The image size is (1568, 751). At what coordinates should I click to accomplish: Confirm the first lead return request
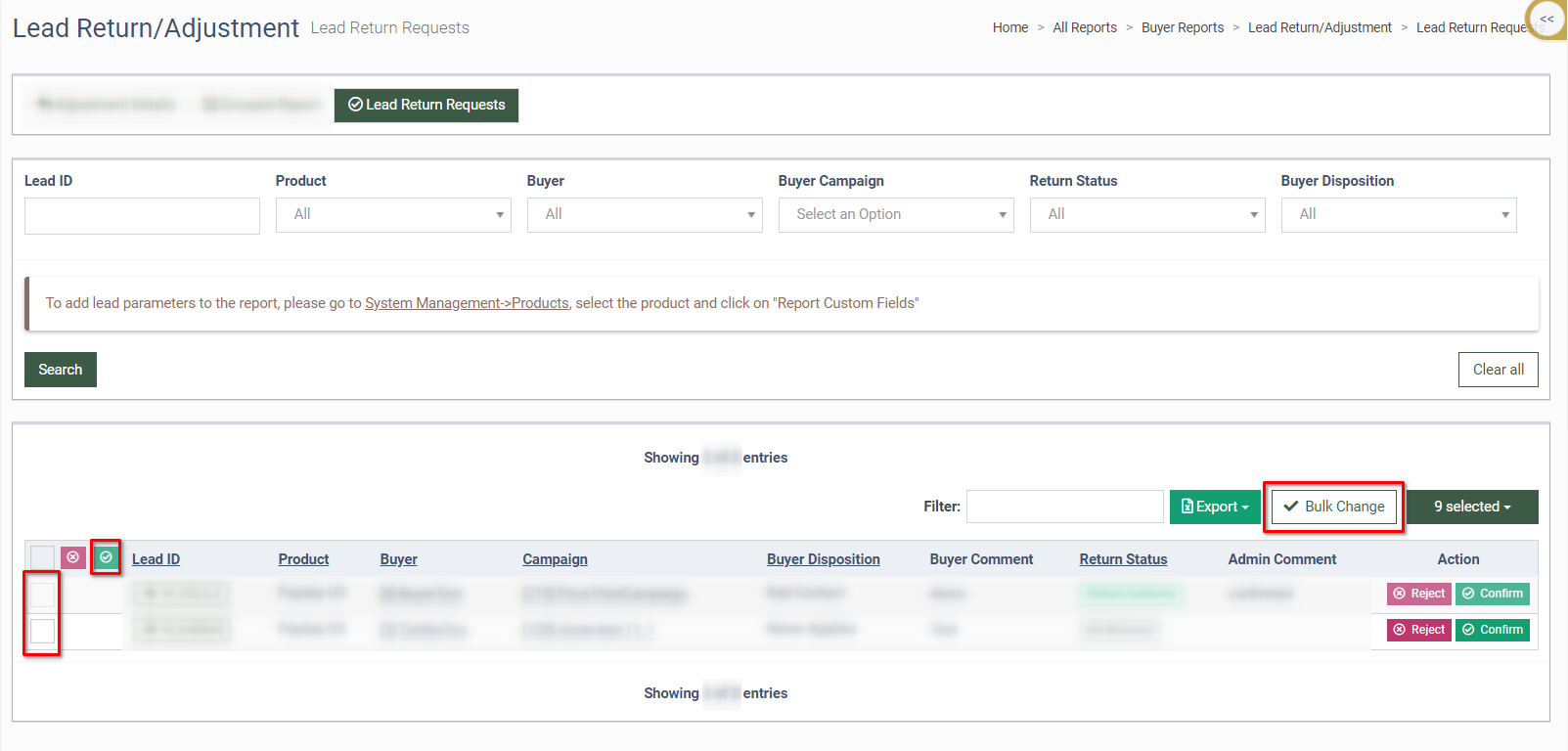click(1492, 594)
